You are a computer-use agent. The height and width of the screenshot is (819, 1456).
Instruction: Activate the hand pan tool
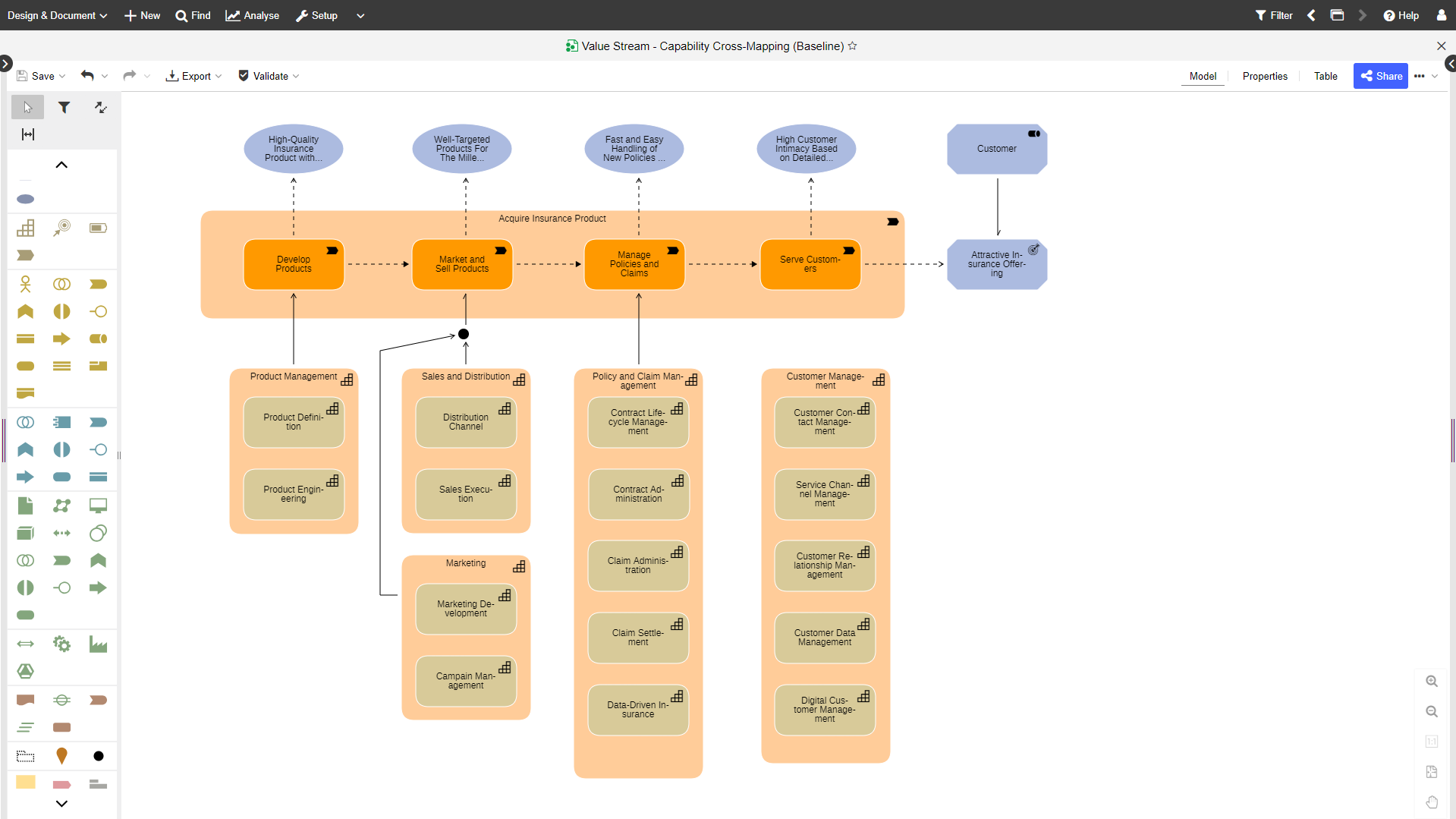(x=1431, y=802)
